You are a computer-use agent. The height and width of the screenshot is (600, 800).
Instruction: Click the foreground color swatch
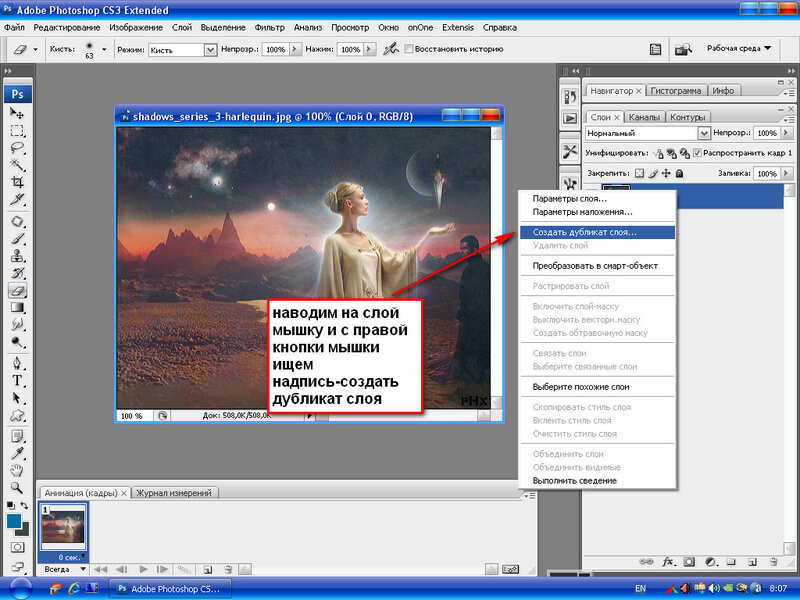click(14, 520)
